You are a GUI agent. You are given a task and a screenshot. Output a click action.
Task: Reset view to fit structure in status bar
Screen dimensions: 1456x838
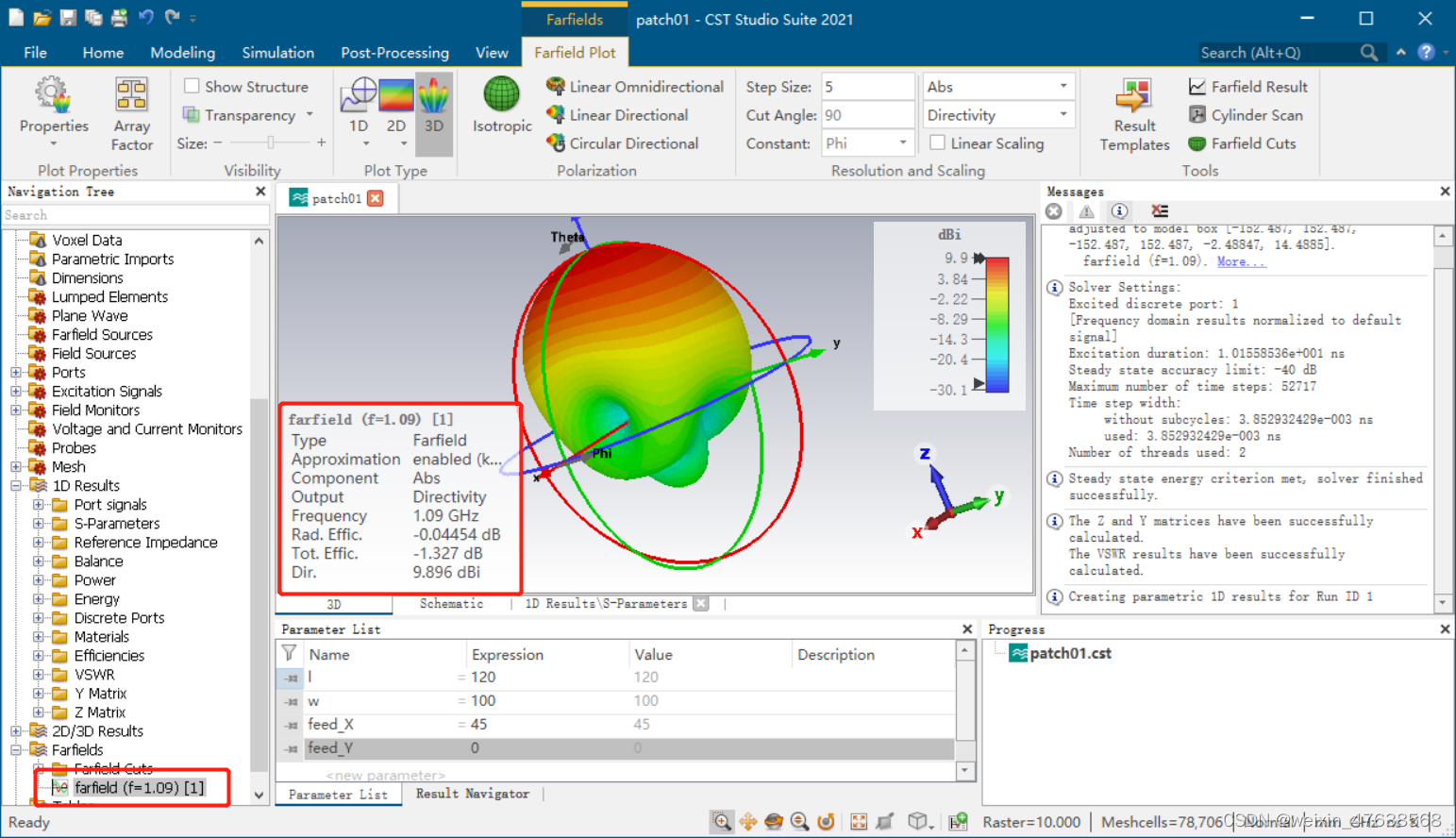point(859,822)
